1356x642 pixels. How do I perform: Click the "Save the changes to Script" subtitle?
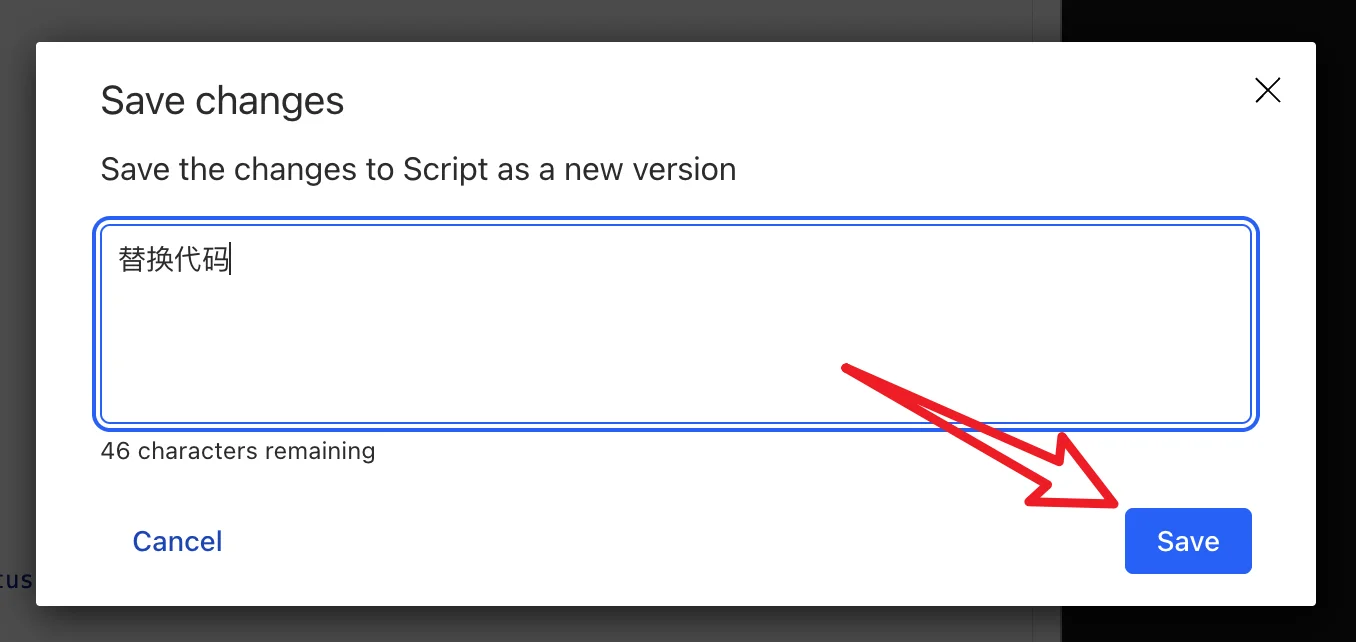tap(418, 169)
